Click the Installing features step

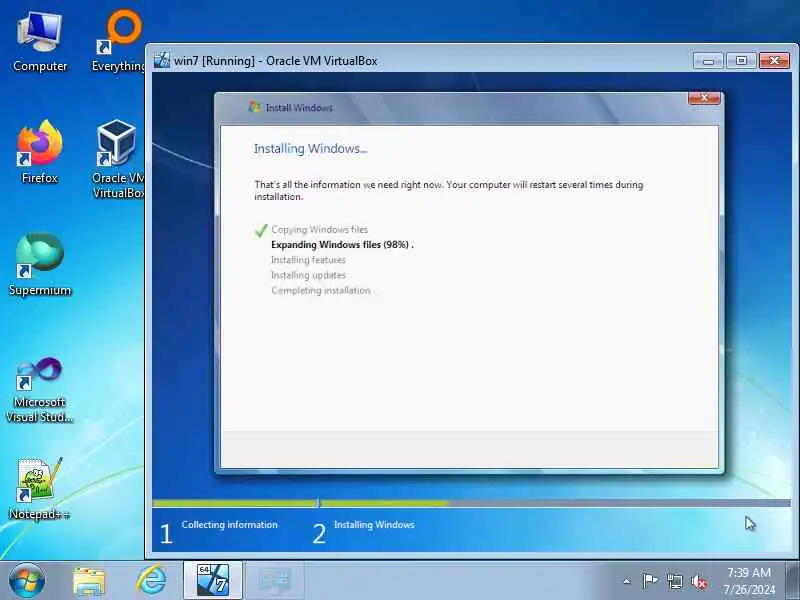(308, 260)
